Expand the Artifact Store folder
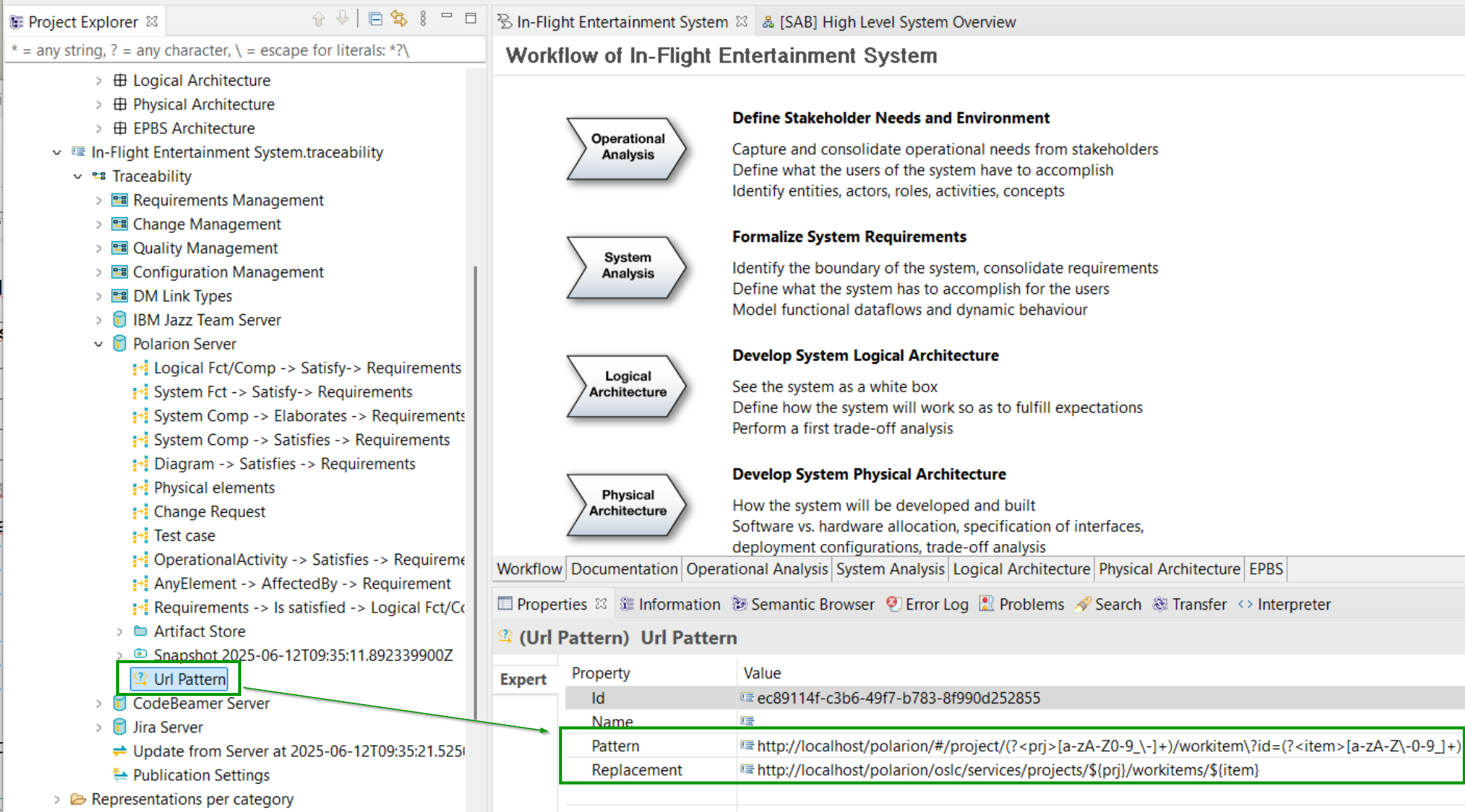This screenshot has width=1465, height=812. point(119,631)
